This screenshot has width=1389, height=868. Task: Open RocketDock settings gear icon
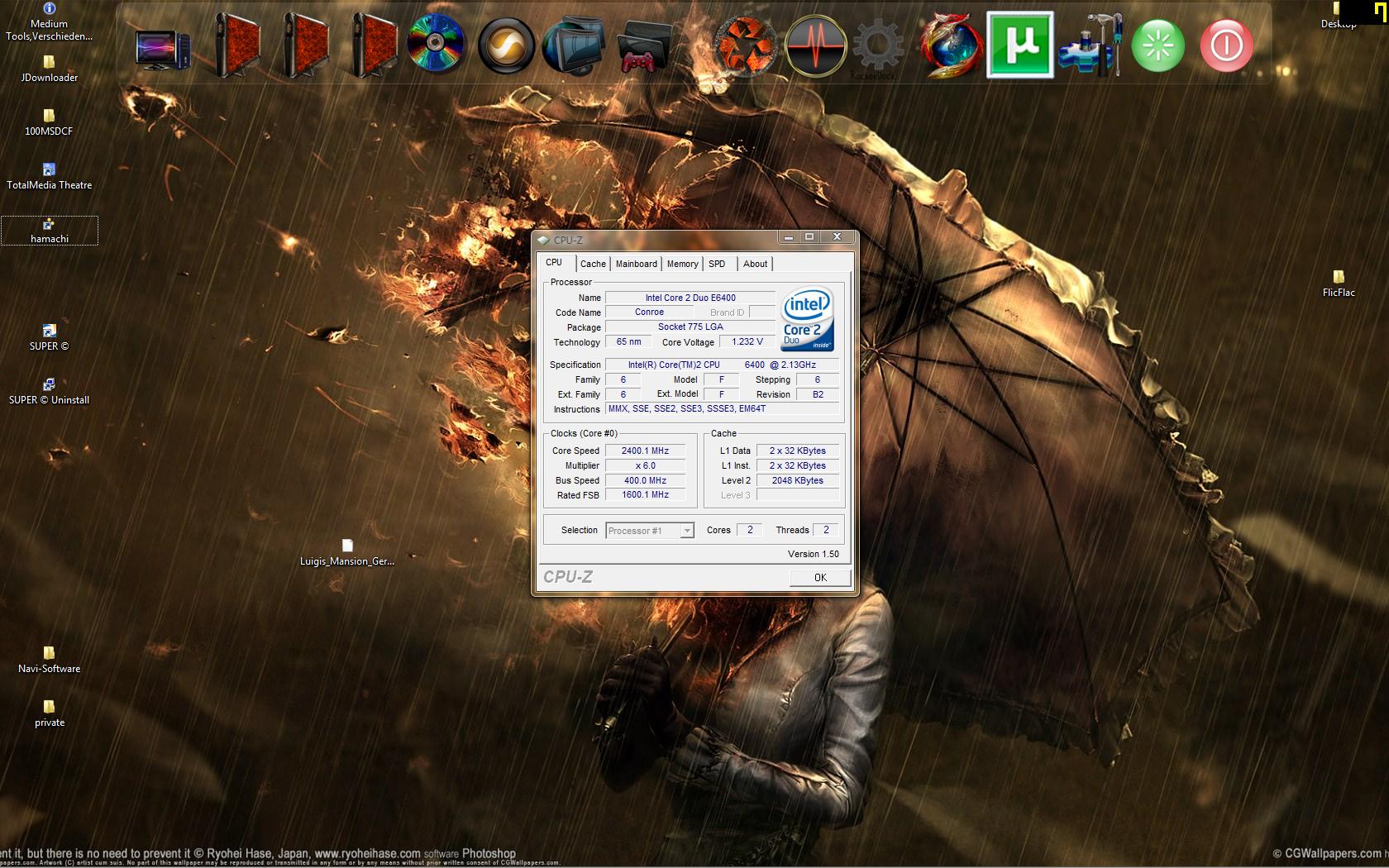(x=878, y=46)
